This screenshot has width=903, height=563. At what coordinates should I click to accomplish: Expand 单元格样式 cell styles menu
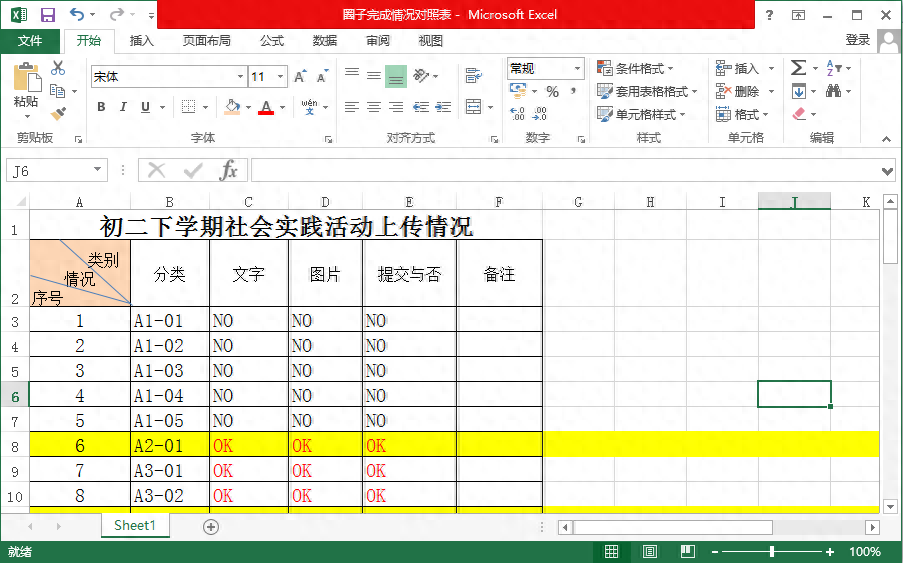pyautogui.click(x=641, y=114)
